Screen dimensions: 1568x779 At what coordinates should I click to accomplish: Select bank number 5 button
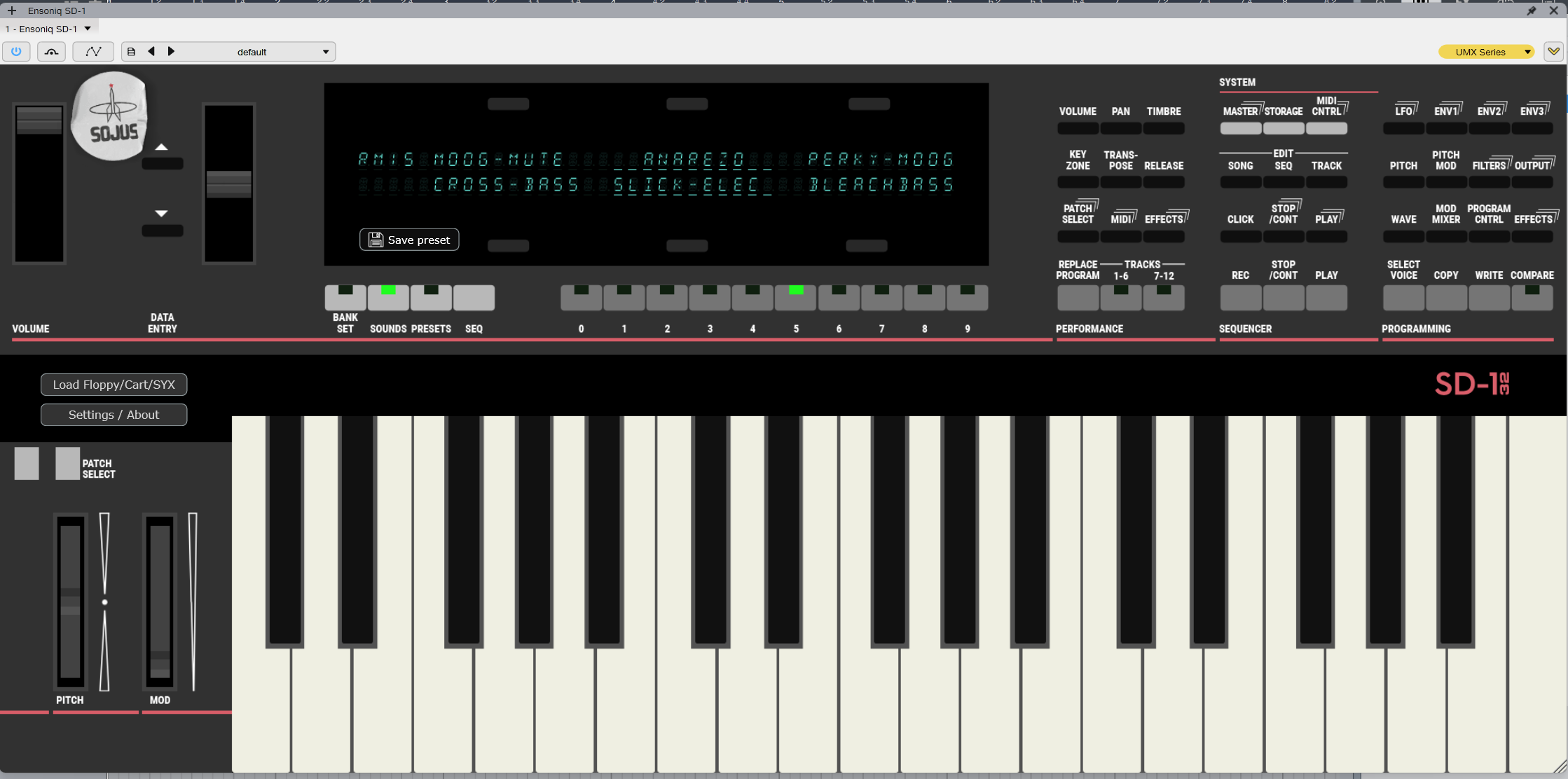[x=796, y=298]
